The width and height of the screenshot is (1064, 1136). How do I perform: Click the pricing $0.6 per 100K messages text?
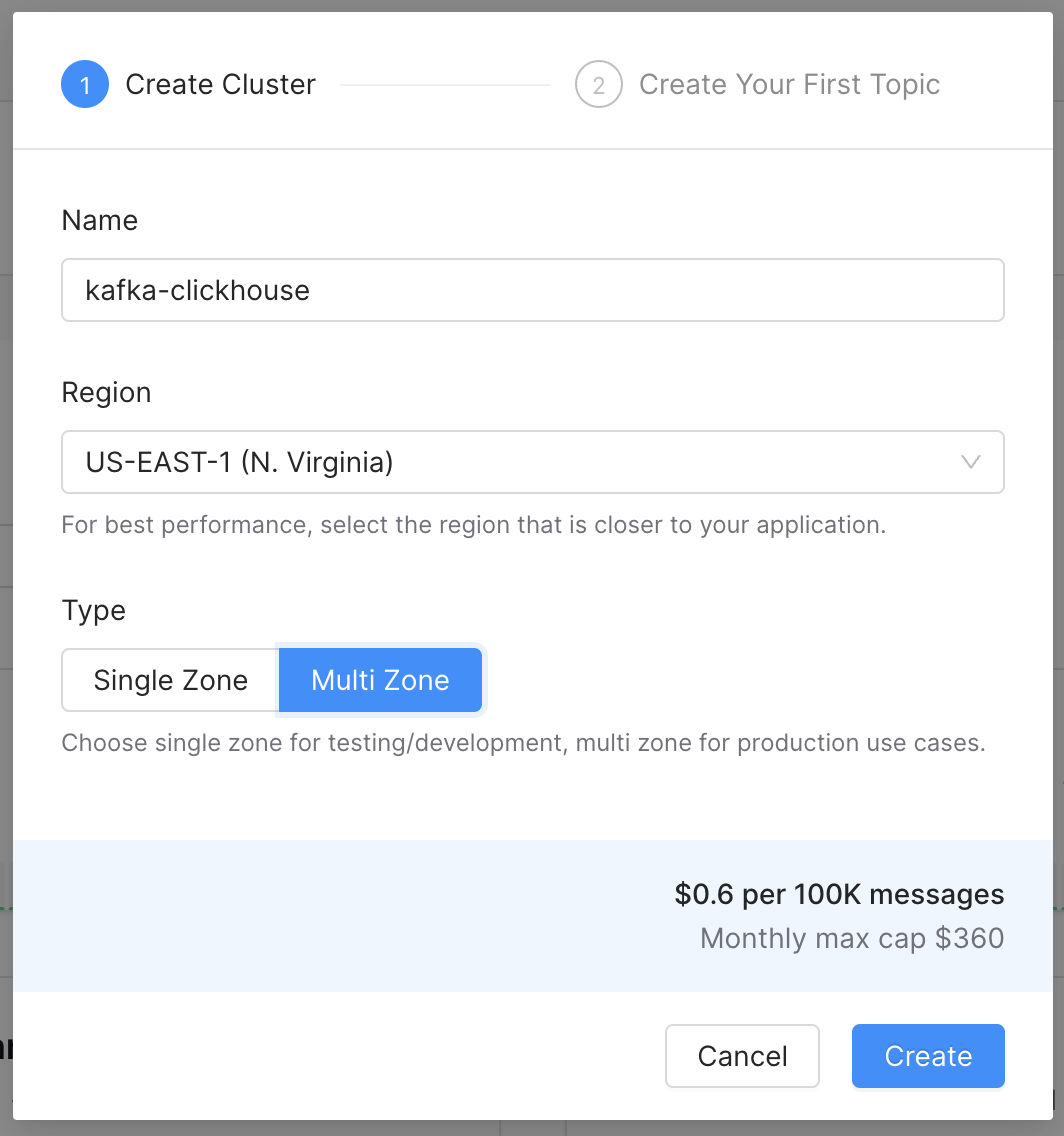tap(838, 894)
